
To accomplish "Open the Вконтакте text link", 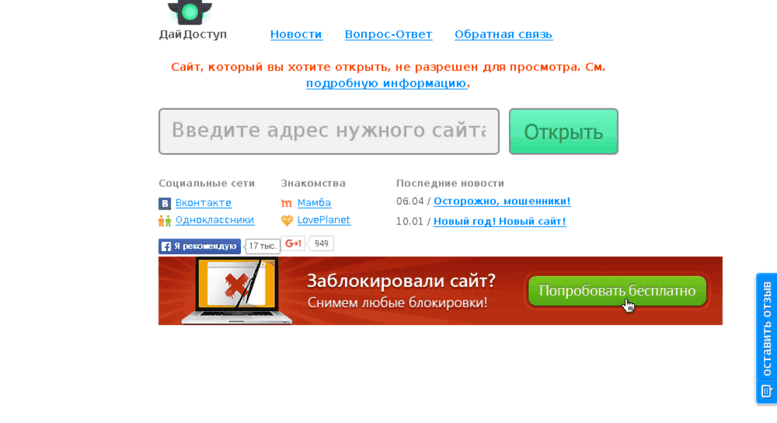I will (x=203, y=203).
